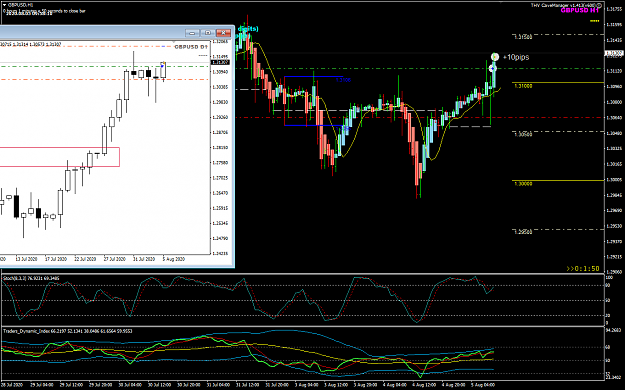Click the +10pips profit label
This screenshot has width=625, height=390.
516,57
